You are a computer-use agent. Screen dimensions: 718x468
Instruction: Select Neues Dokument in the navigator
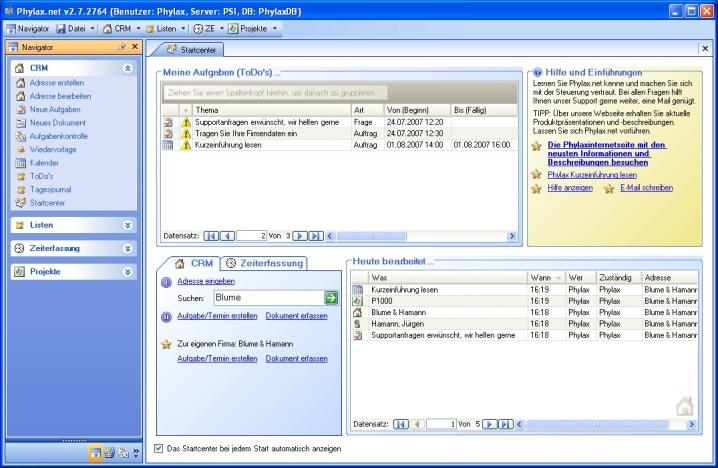coord(57,122)
